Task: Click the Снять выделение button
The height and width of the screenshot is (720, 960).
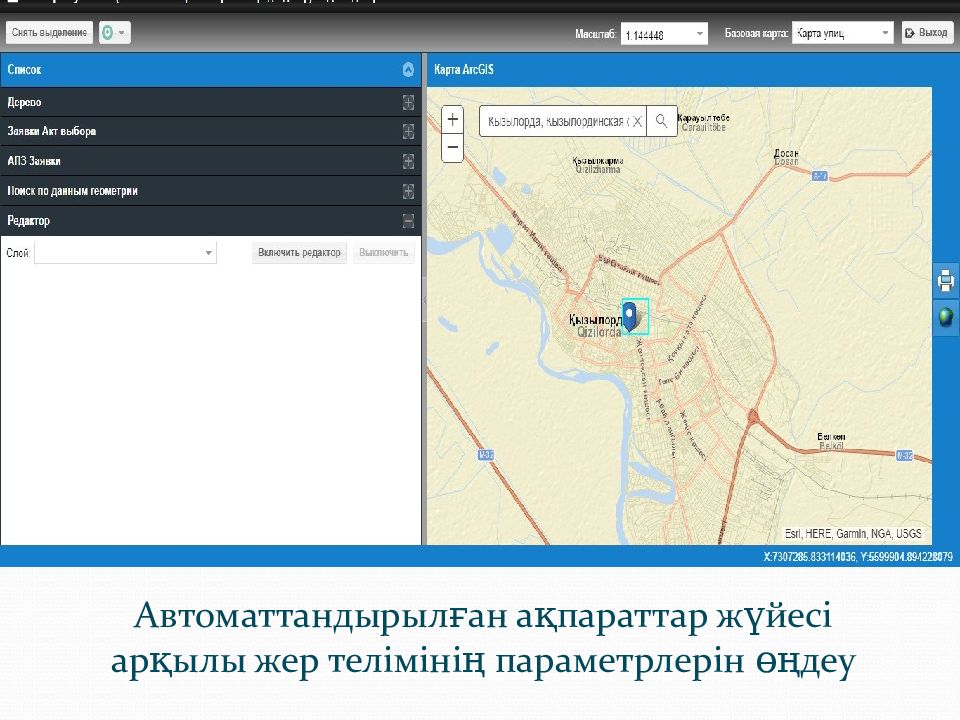Action: 49,32
